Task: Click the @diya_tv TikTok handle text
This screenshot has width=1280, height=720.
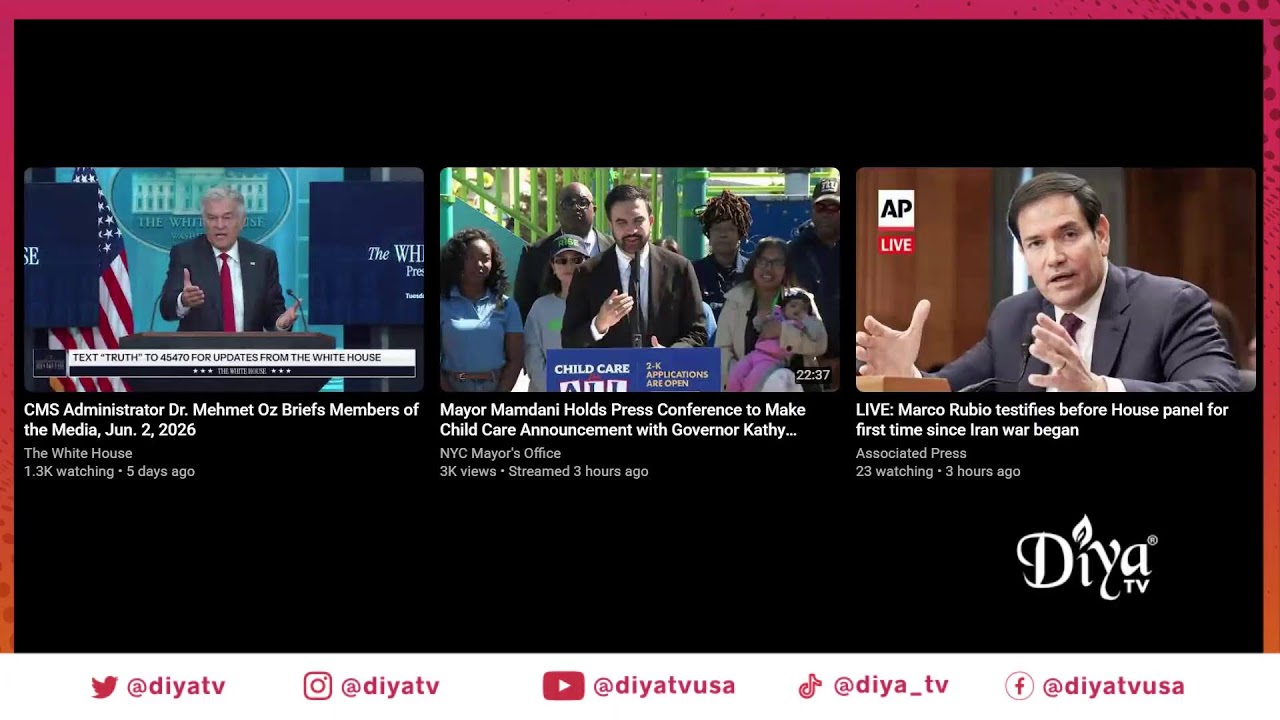Action: 891,686
